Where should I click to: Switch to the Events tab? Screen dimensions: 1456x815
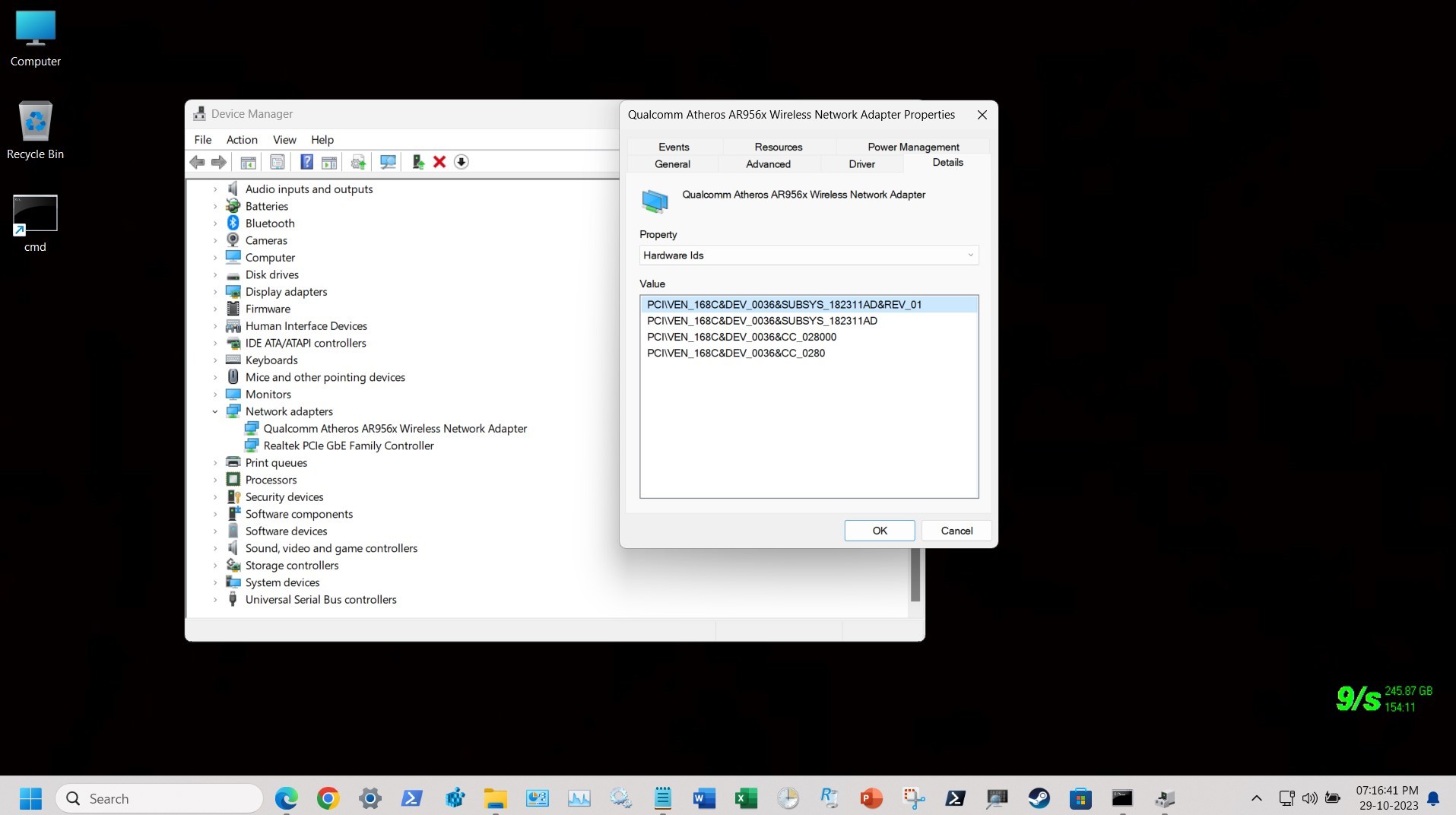coord(674,147)
